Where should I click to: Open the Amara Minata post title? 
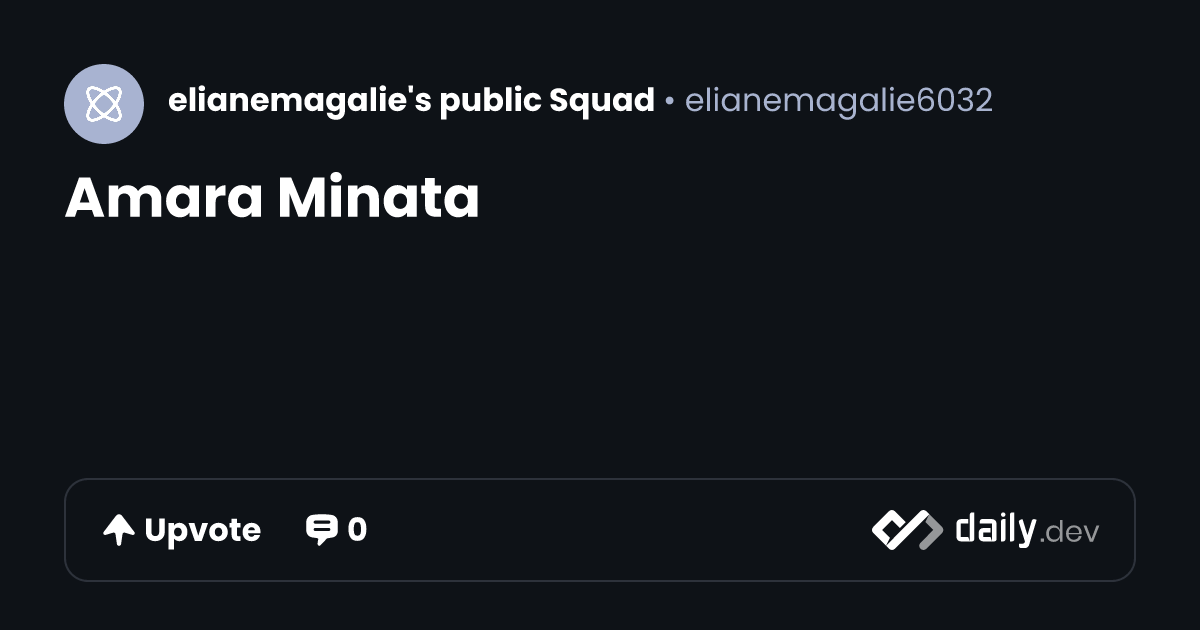tap(272, 198)
